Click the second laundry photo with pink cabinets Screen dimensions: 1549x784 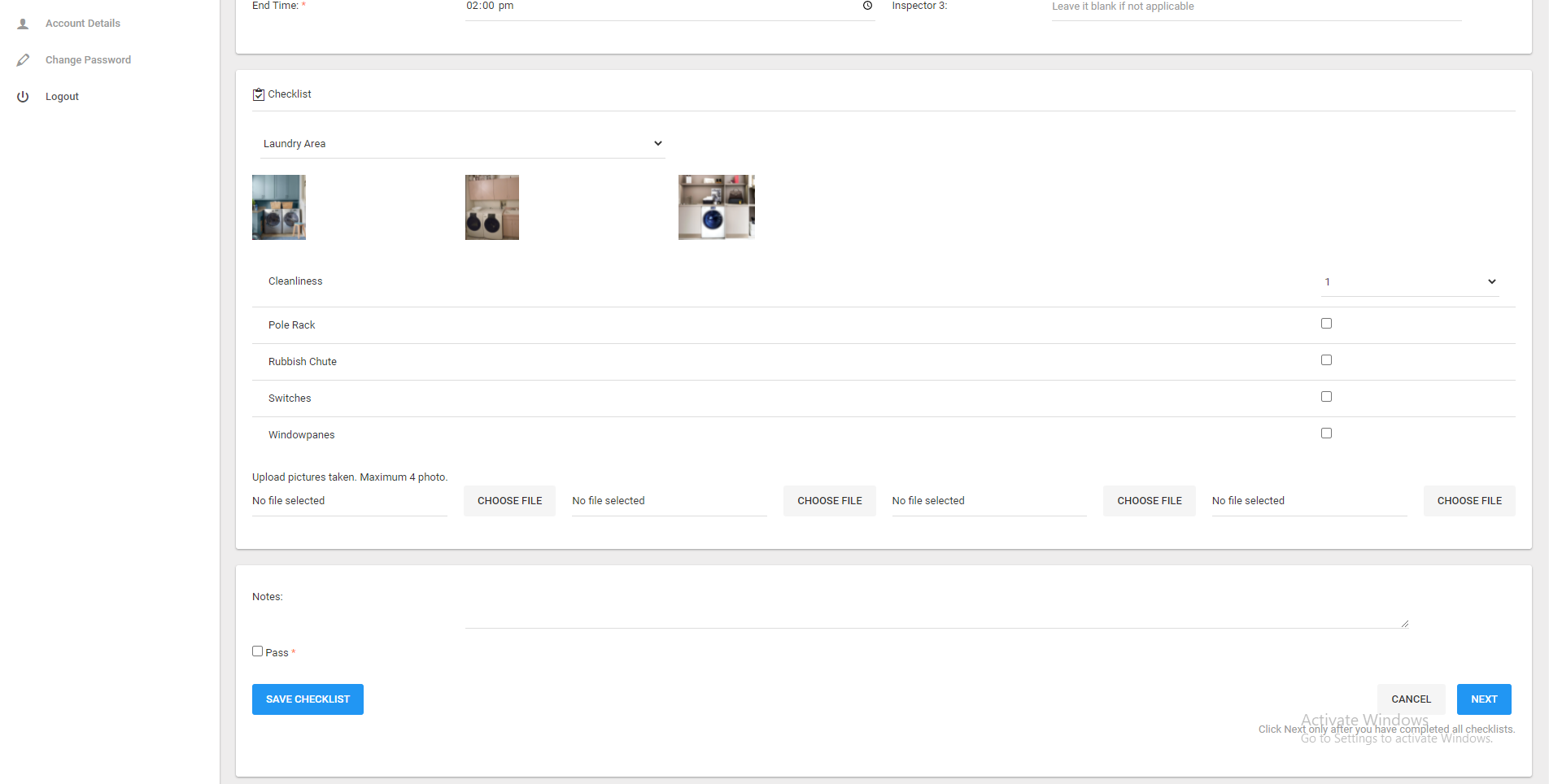(492, 207)
